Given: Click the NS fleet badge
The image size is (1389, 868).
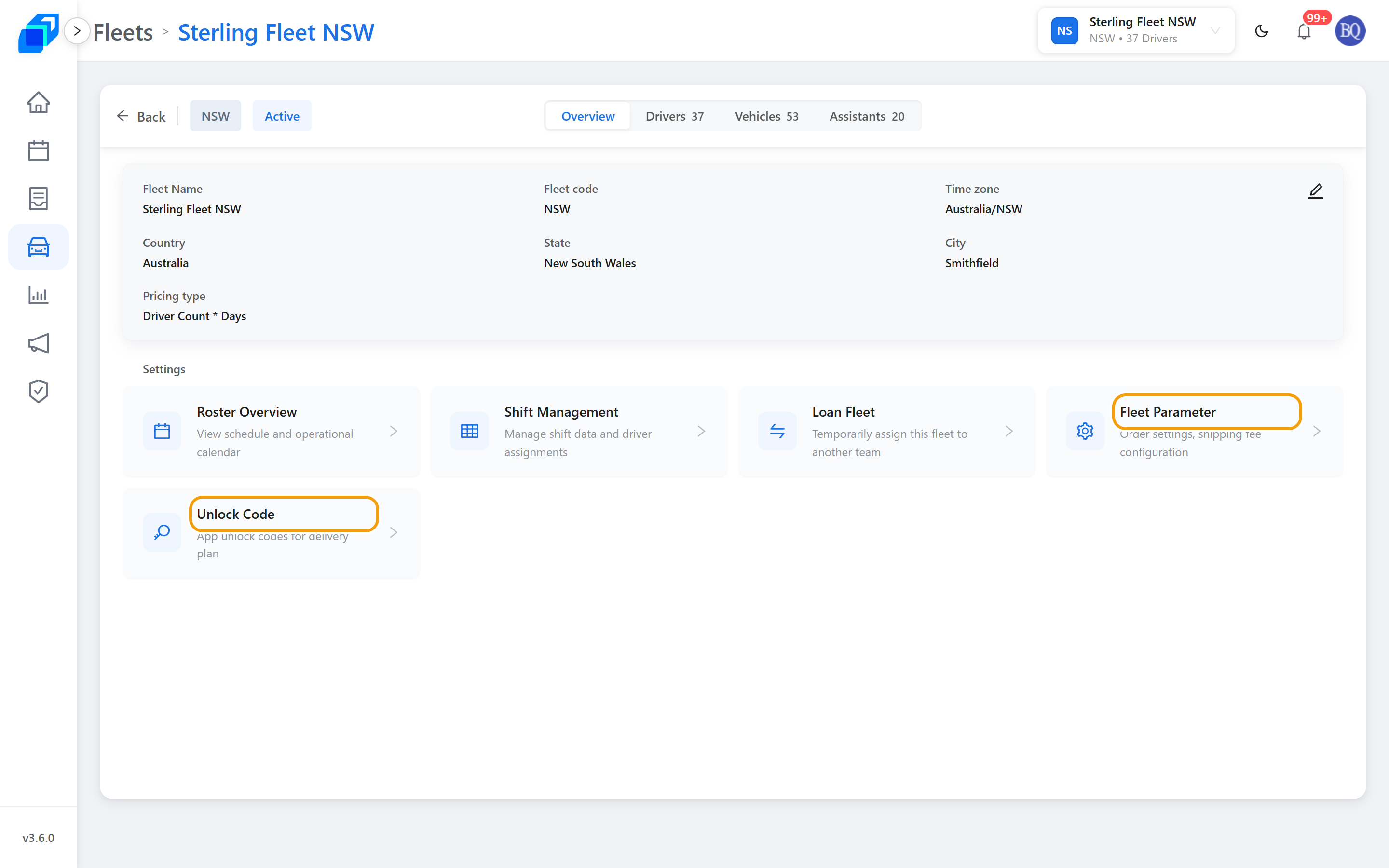Looking at the screenshot, I should pos(1065,30).
